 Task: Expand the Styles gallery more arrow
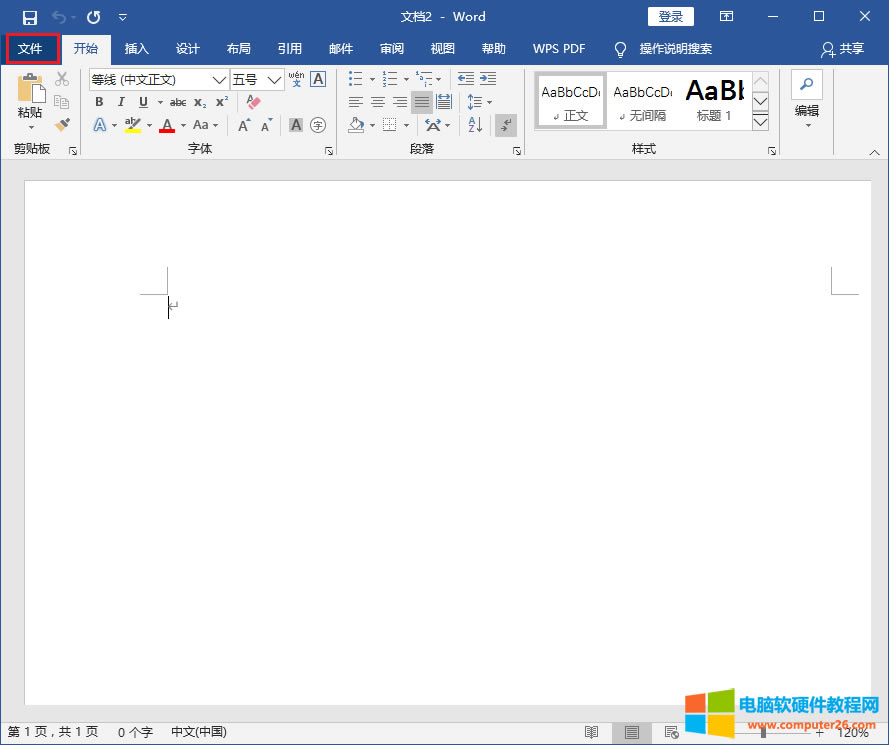[x=760, y=121]
